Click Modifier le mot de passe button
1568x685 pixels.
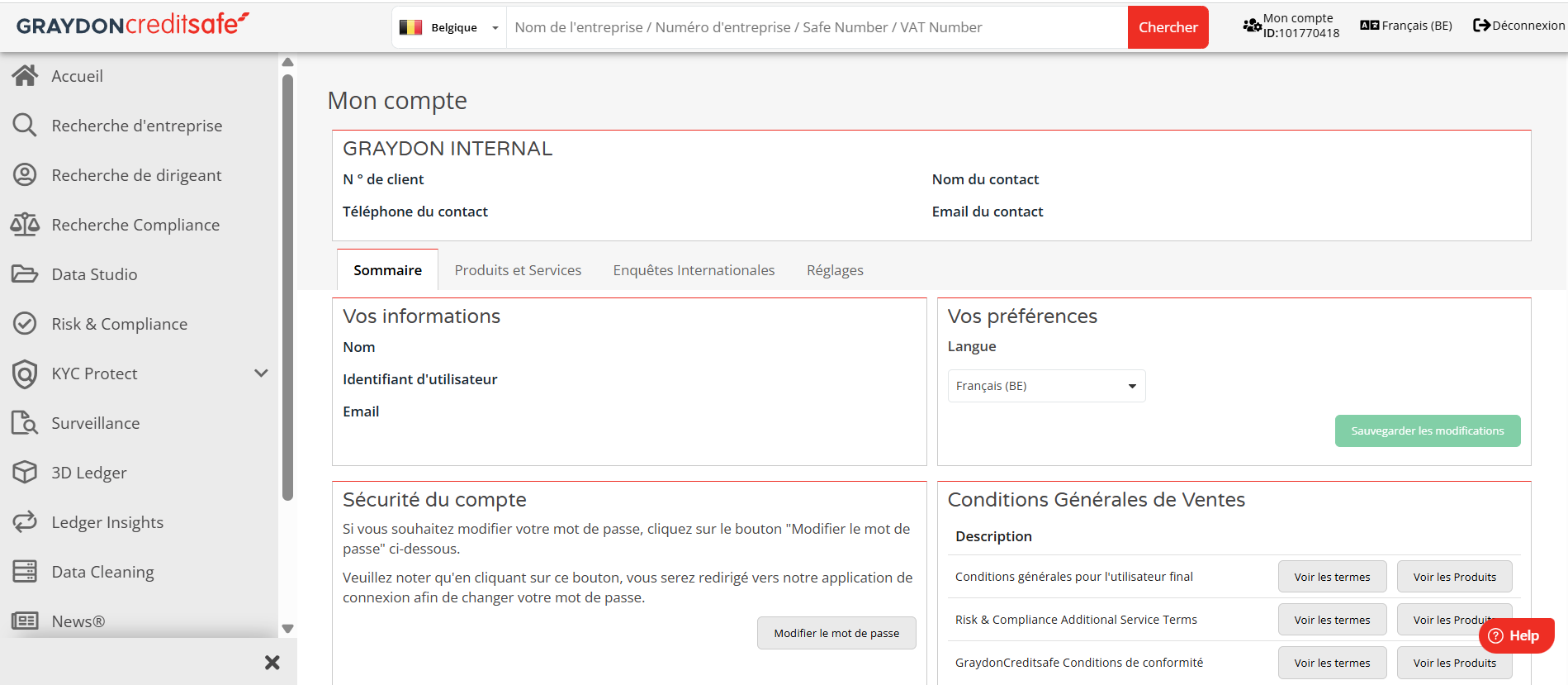pos(836,633)
